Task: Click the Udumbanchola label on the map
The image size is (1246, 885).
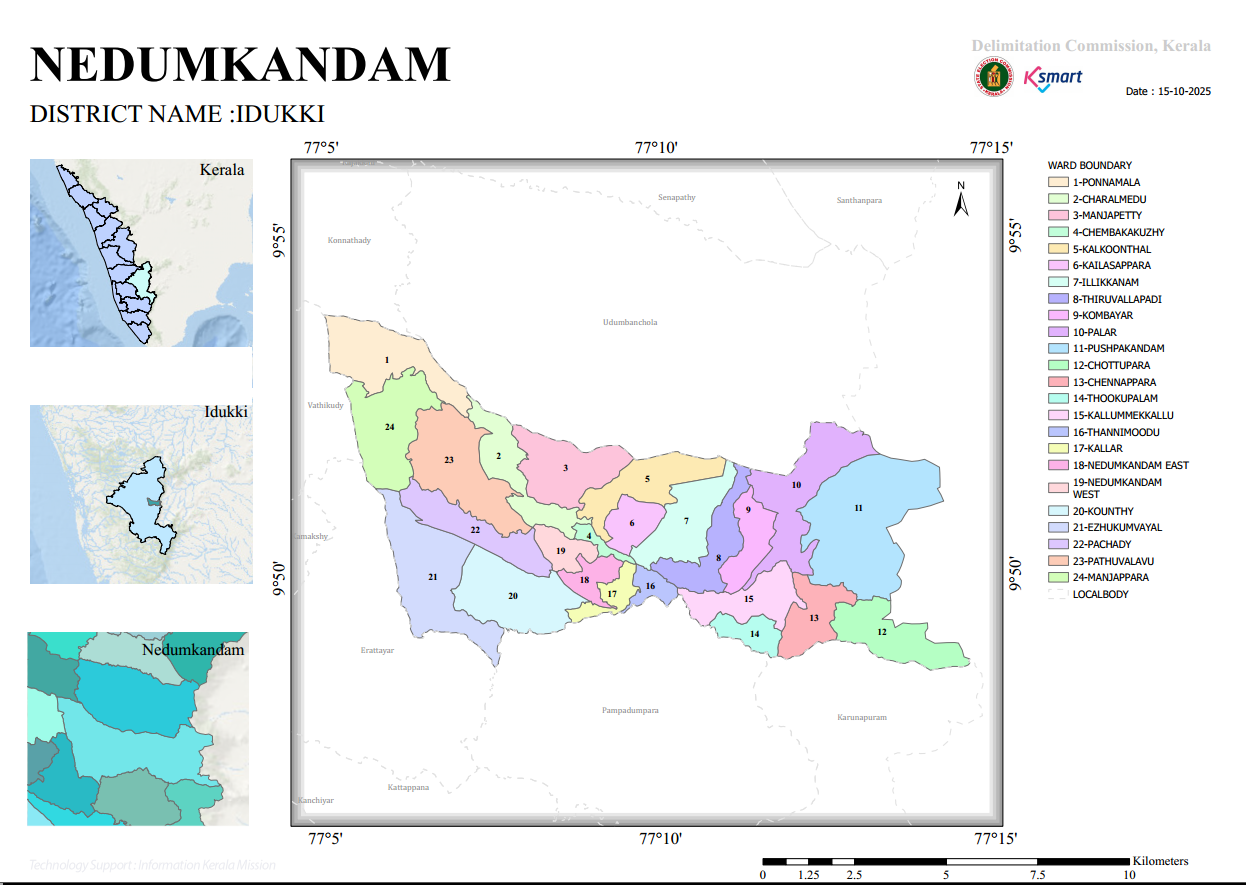Action: click(x=630, y=323)
